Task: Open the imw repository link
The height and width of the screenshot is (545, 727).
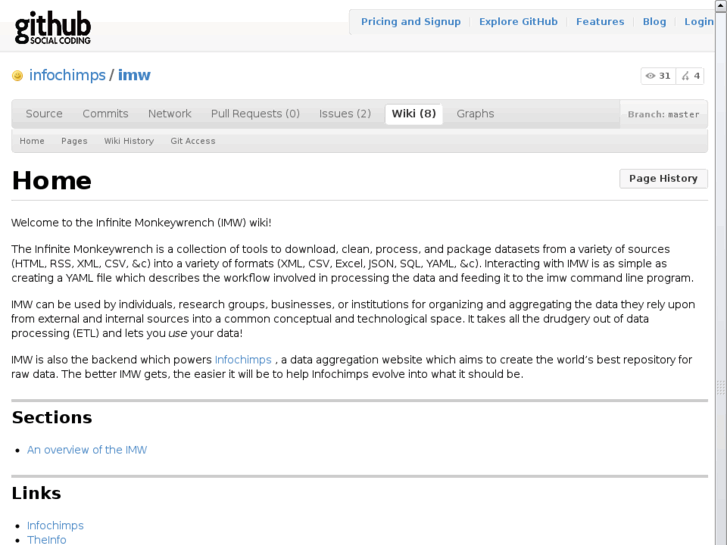Action: 134,75
